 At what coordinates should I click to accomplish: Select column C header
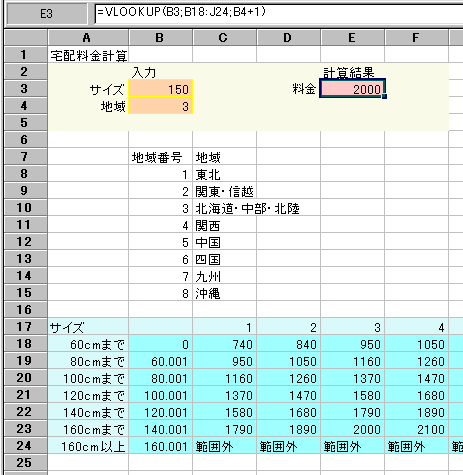click(224, 38)
